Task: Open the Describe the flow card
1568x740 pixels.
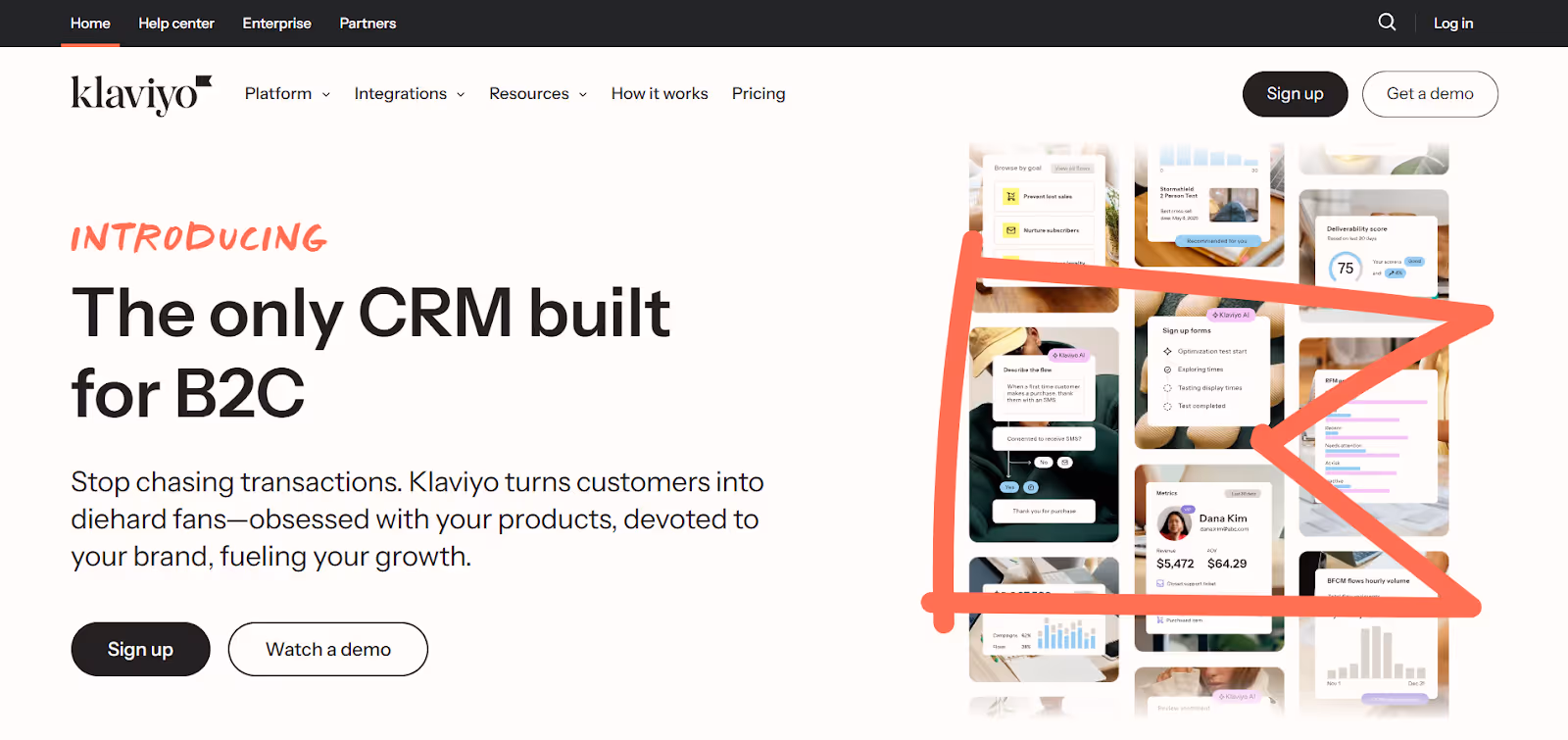Action: (x=1044, y=389)
